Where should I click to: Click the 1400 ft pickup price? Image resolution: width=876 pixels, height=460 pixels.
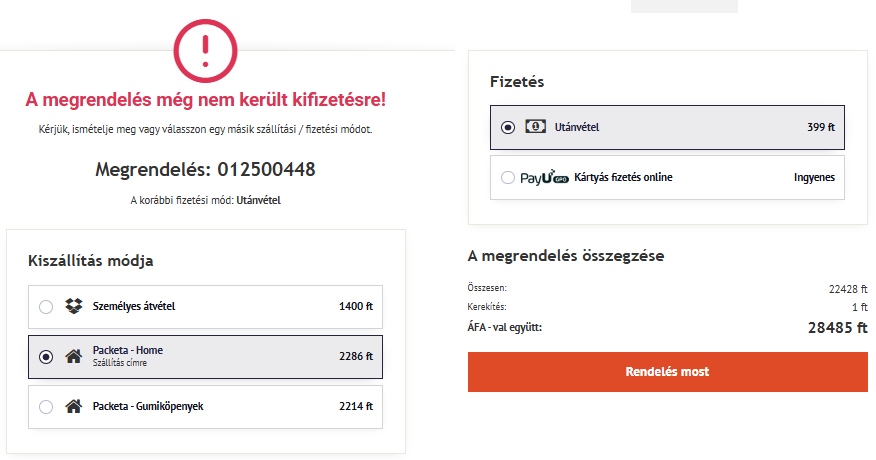[356, 306]
